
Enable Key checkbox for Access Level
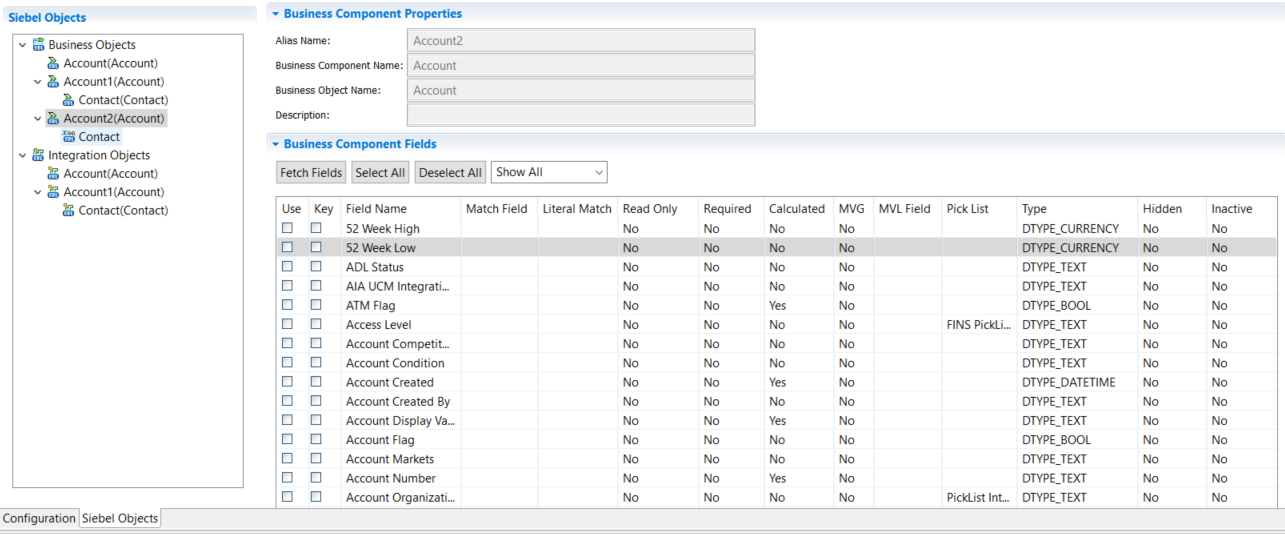click(x=316, y=324)
